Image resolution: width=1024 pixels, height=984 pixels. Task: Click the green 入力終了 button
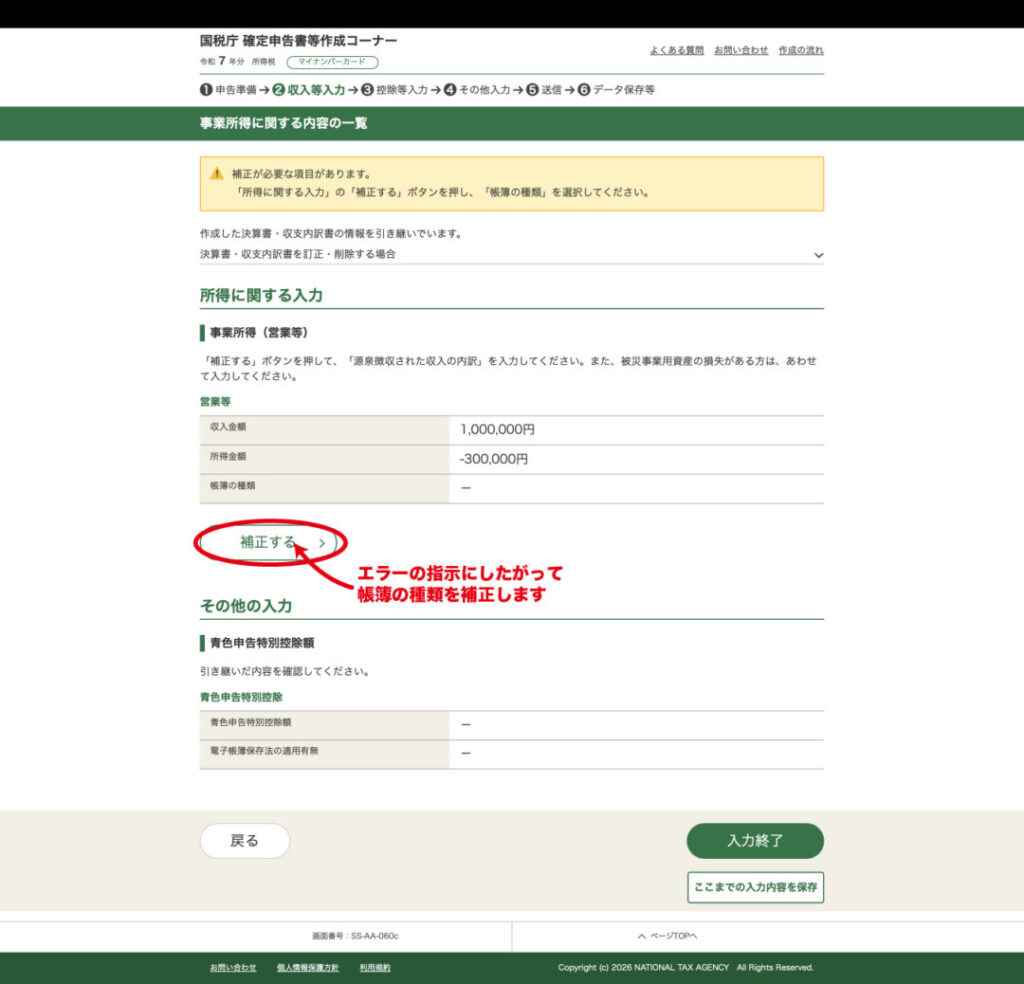(x=754, y=841)
